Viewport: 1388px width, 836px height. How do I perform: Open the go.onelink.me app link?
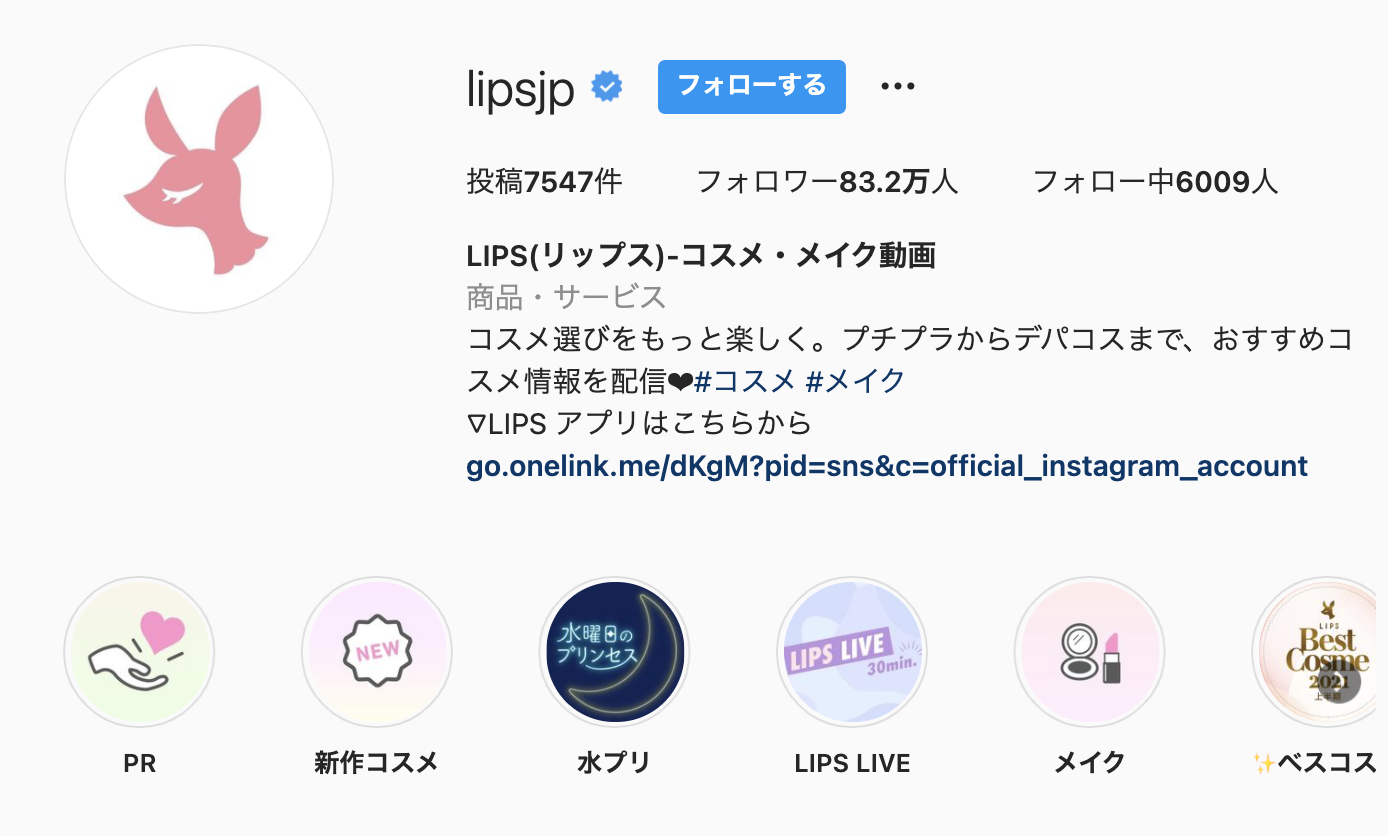(x=887, y=466)
